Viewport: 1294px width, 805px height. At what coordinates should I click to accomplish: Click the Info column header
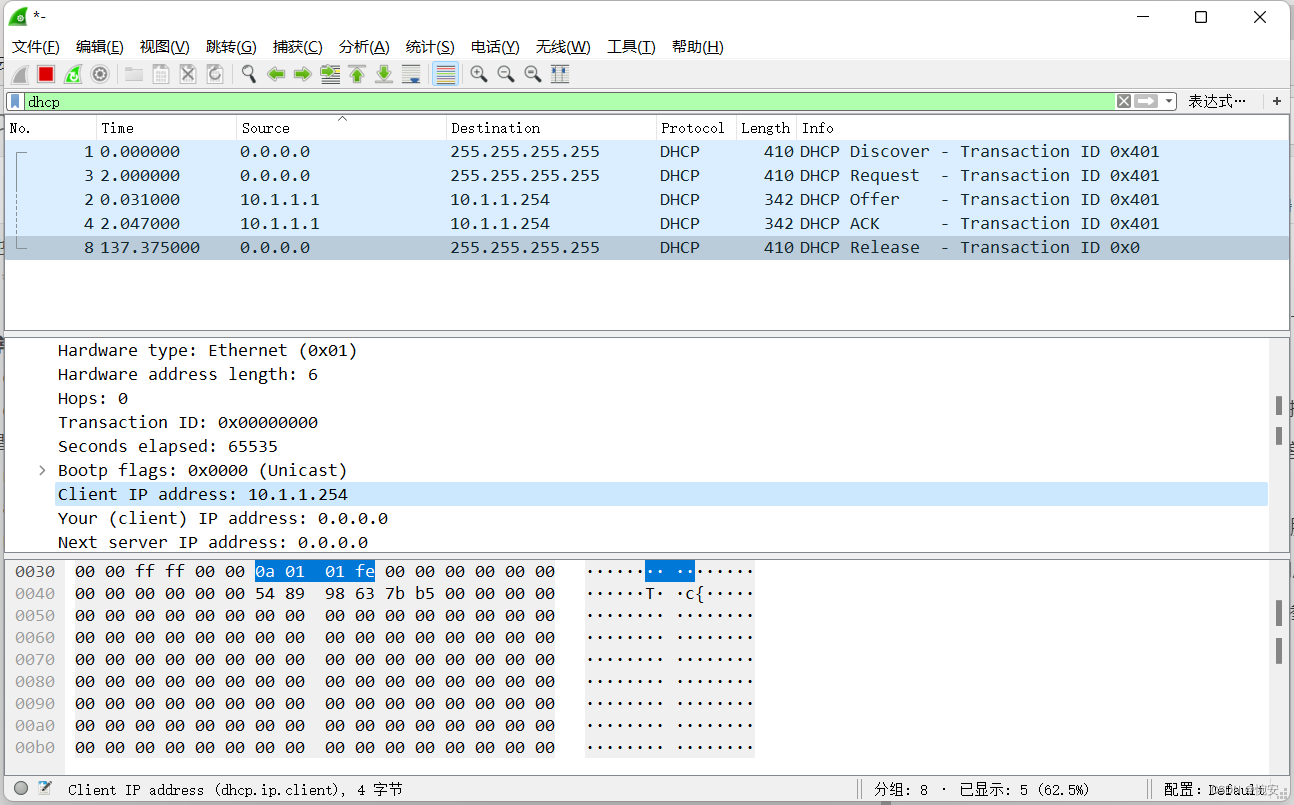[x=1042, y=128]
